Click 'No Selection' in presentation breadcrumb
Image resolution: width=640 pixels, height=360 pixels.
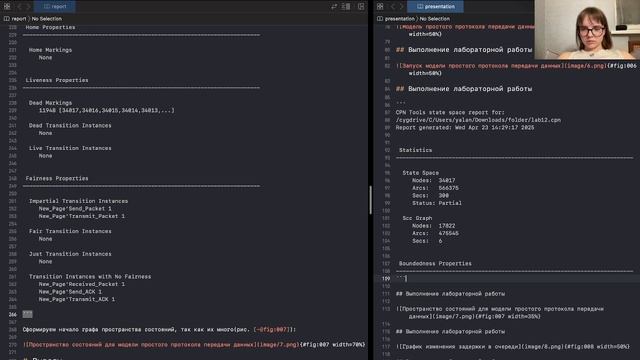pyautogui.click(x=435, y=19)
